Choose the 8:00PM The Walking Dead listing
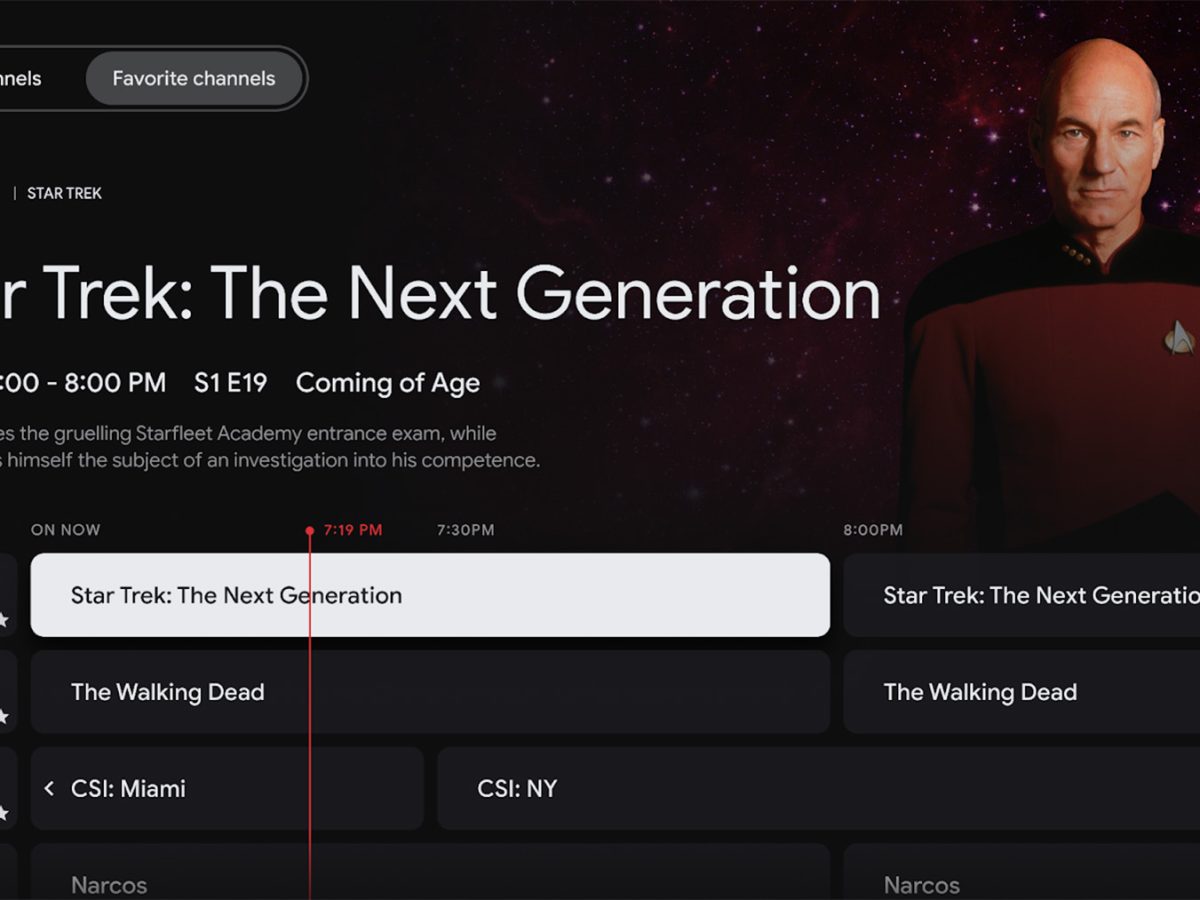The image size is (1200, 900). [1020, 692]
